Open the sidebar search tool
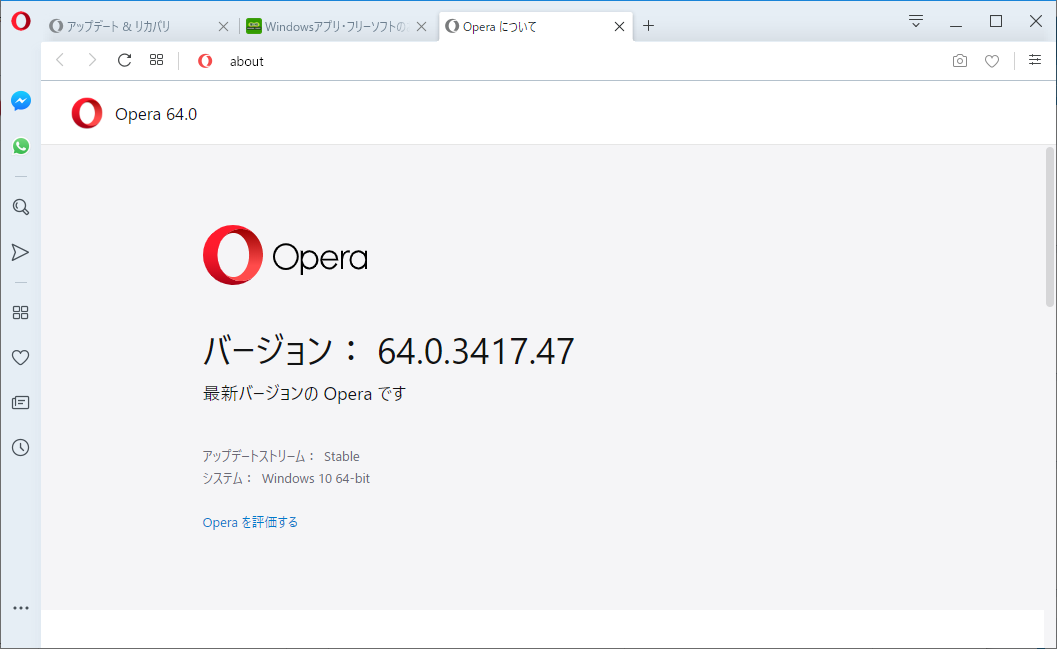Screen dimensions: 1057x649 point(20,207)
